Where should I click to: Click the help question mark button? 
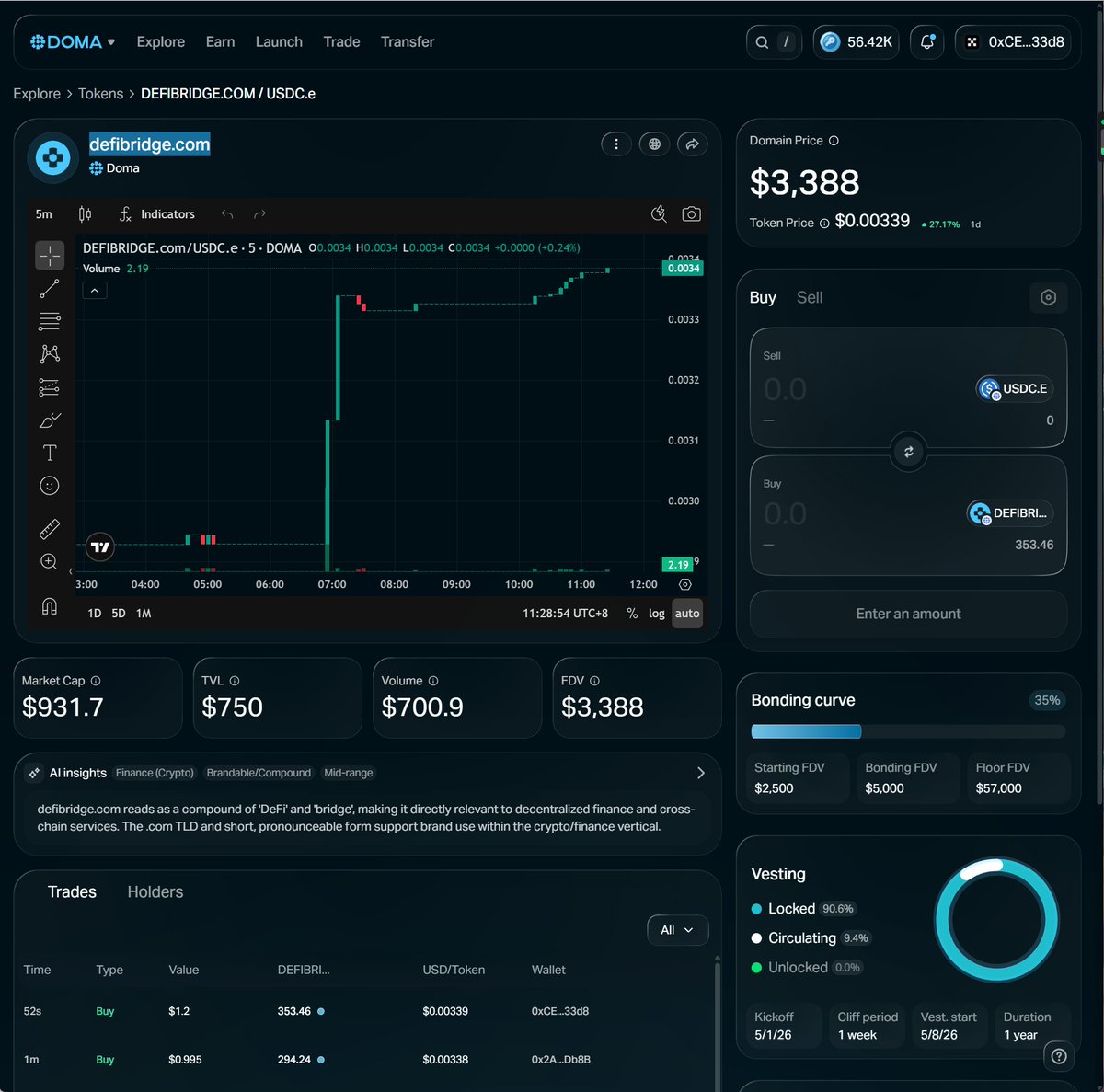(x=1059, y=1056)
